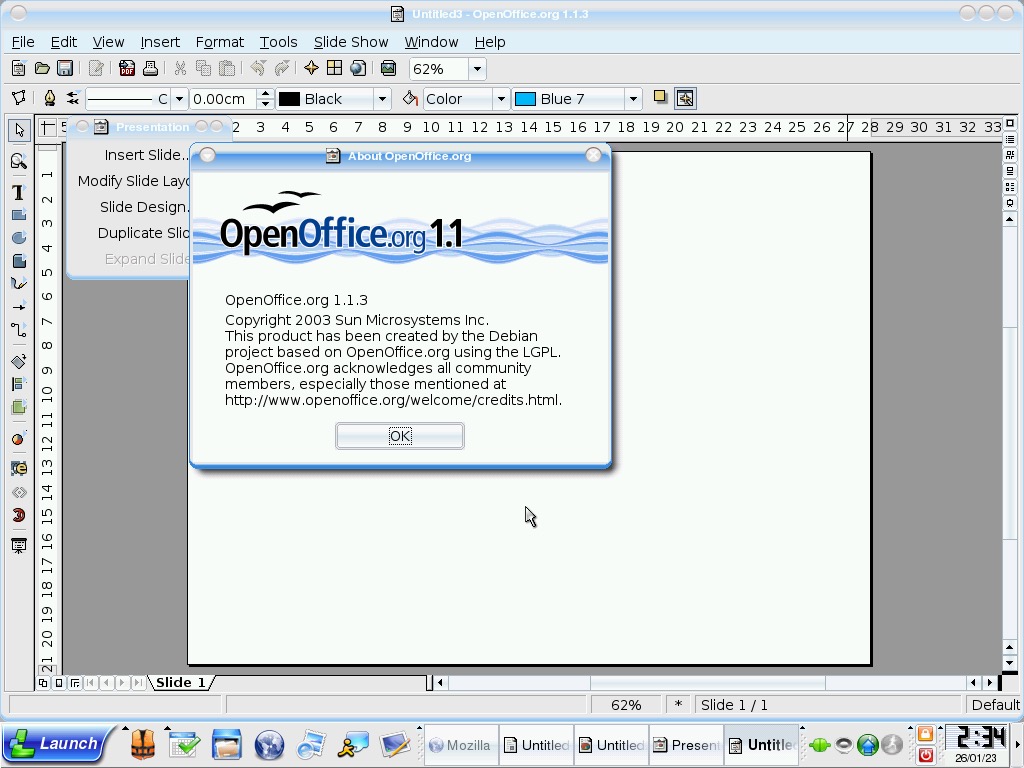Click the Zoom magnifier tool
Image resolution: width=1024 pixels, height=768 pixels.
[18, 161]
